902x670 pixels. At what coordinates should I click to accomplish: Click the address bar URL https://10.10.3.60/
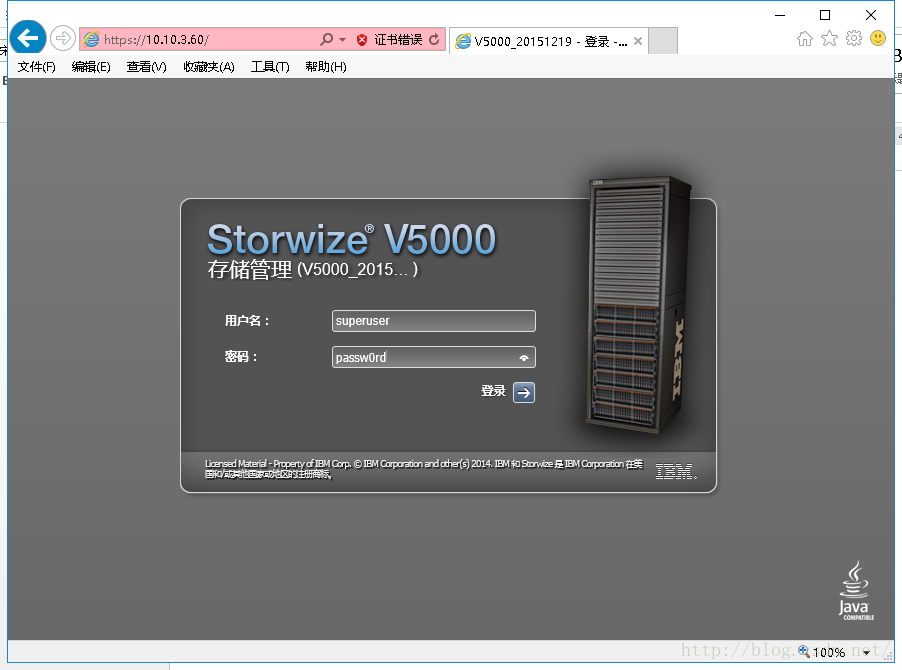[x=156, y=40]
